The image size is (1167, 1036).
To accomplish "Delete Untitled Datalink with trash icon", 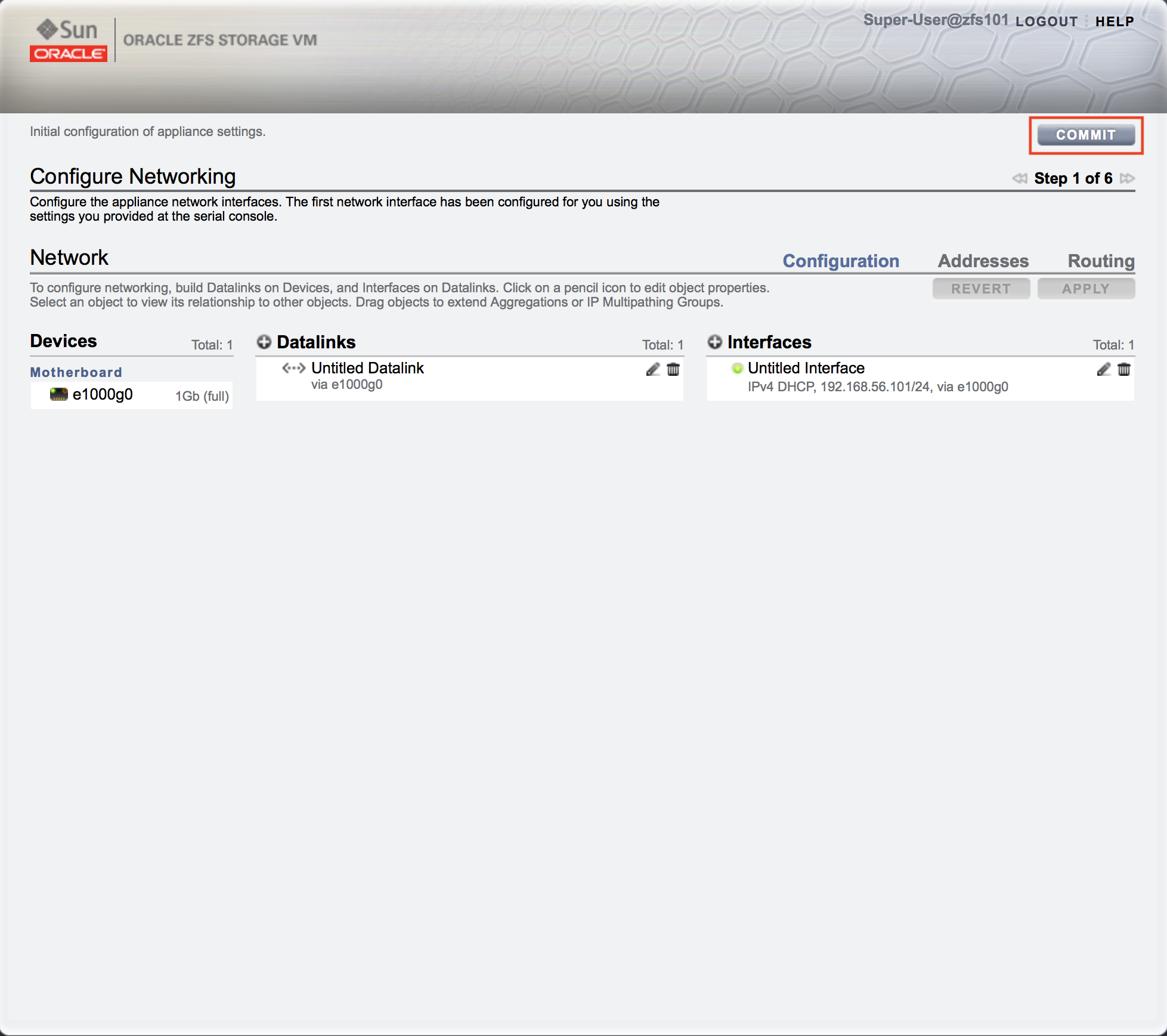I will (673, 369).
